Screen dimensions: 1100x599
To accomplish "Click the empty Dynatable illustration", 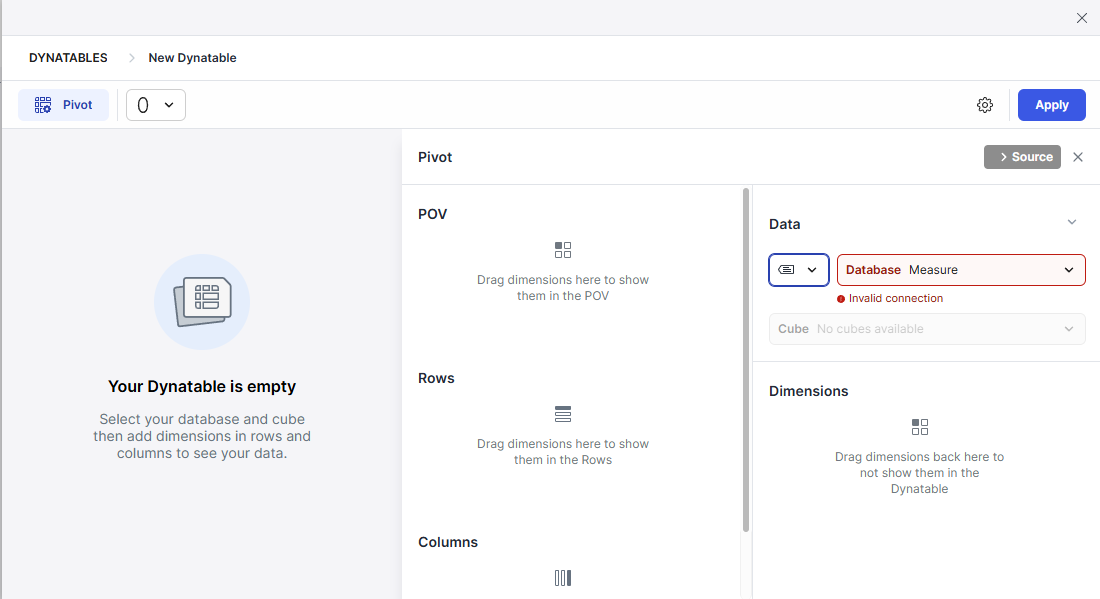I will point(202,302).
